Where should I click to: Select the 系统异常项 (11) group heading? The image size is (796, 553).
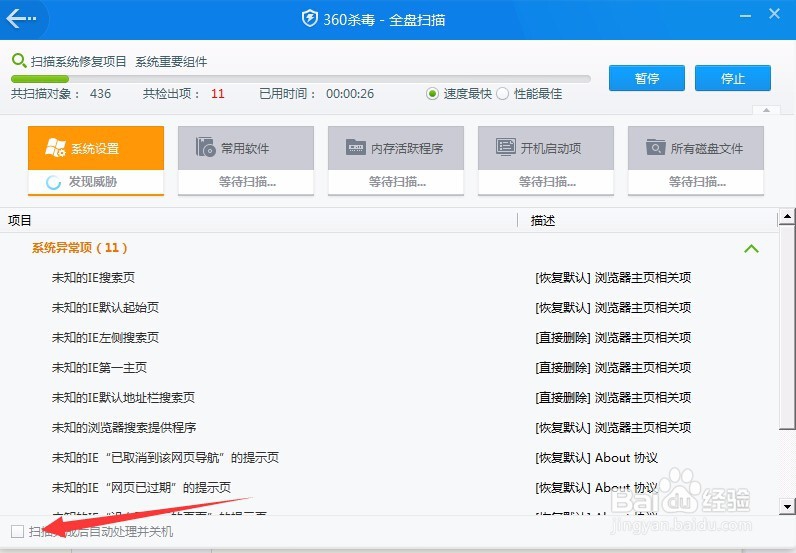point(79,248)
